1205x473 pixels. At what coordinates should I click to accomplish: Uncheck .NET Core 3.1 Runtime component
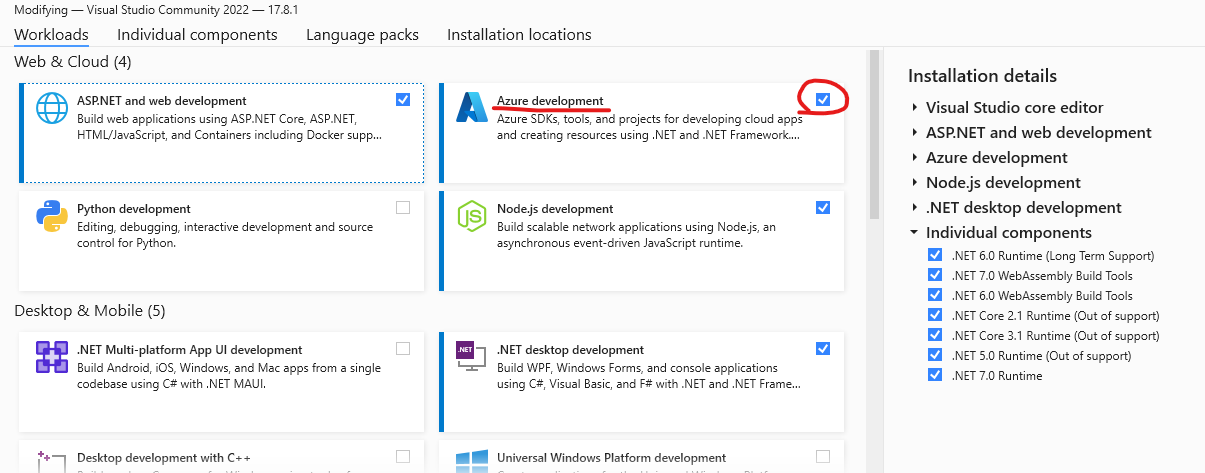click(x=935, y=335)
